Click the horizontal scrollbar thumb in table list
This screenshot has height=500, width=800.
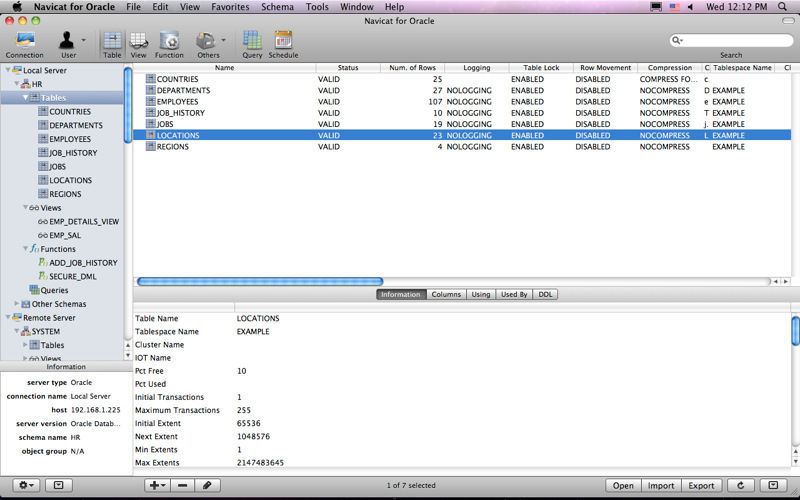260,281
